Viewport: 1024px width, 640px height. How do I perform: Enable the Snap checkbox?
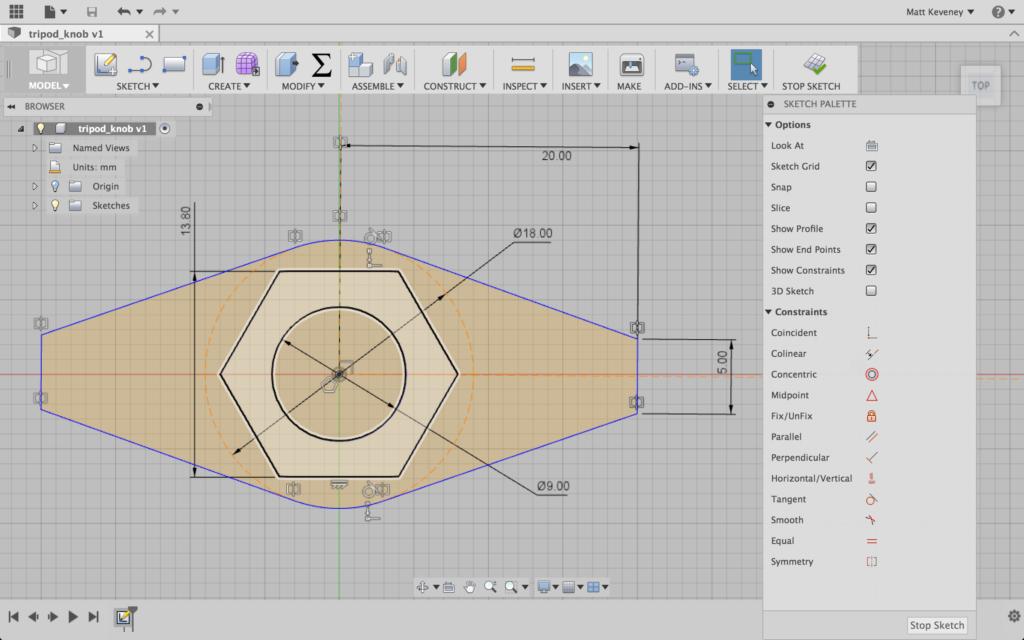871,187
